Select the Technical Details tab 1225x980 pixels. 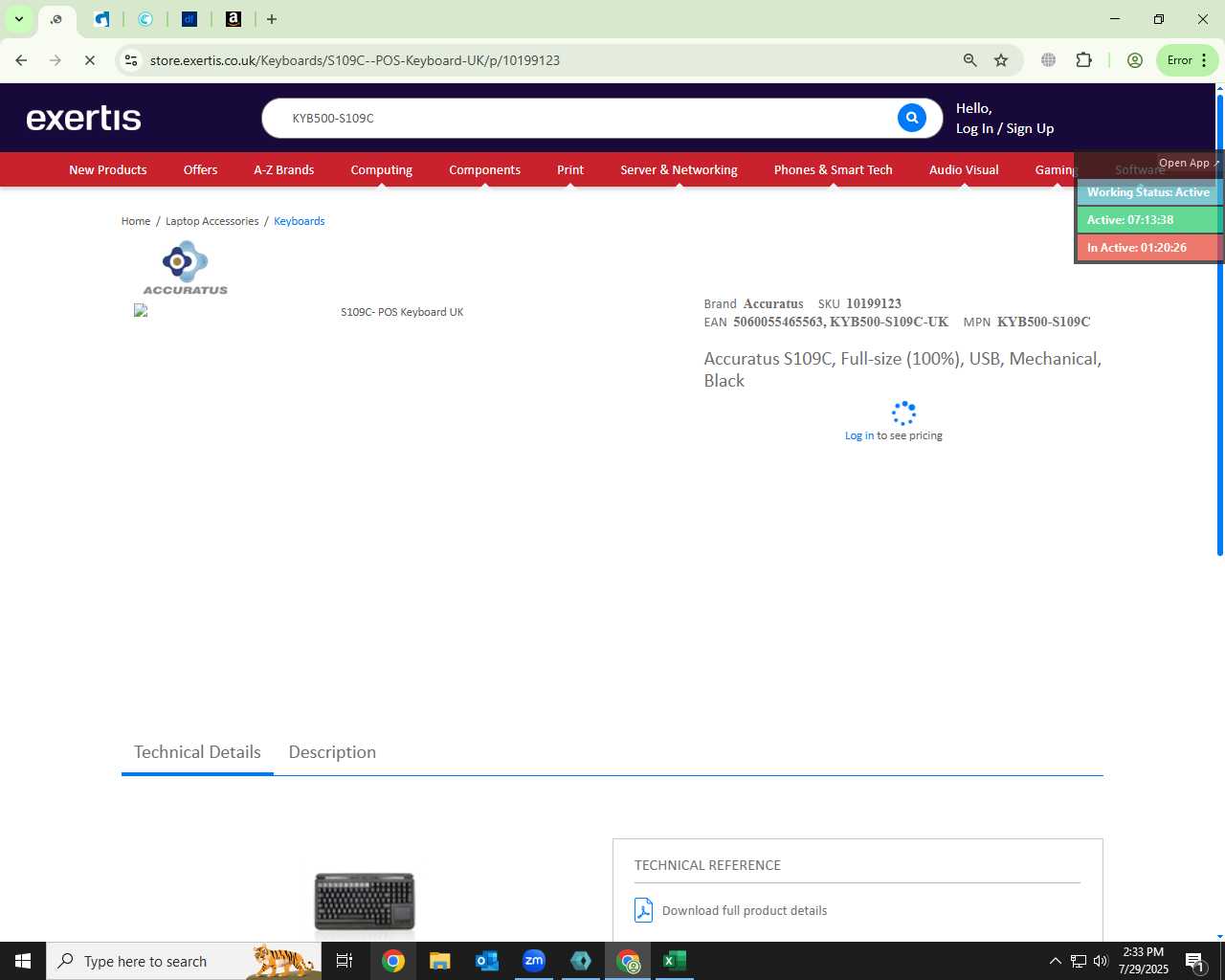click(197, 752)
